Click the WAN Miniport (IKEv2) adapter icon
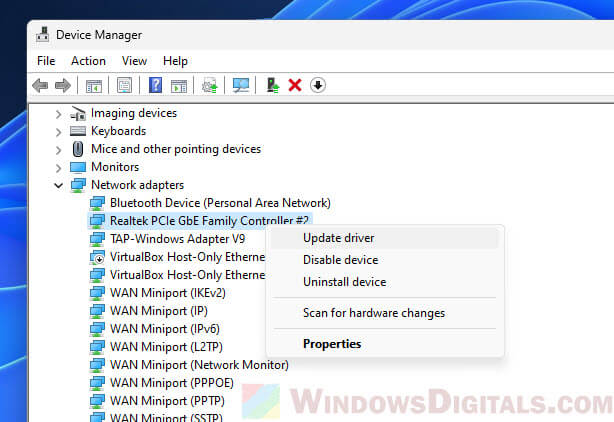This screenshot has height=422, width=614. tap(97, 293)
